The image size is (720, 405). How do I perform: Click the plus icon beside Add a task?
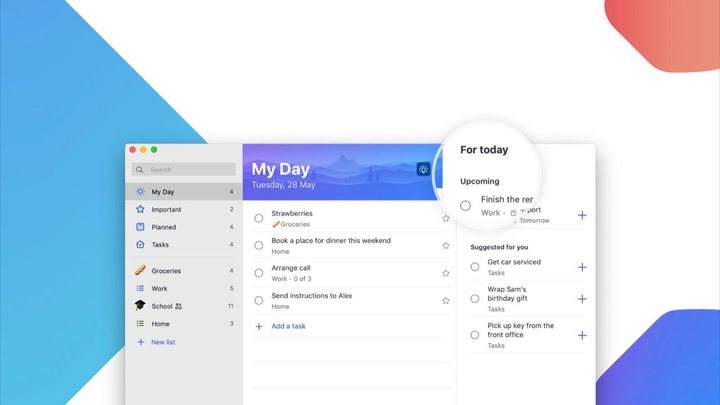(259, 326)
